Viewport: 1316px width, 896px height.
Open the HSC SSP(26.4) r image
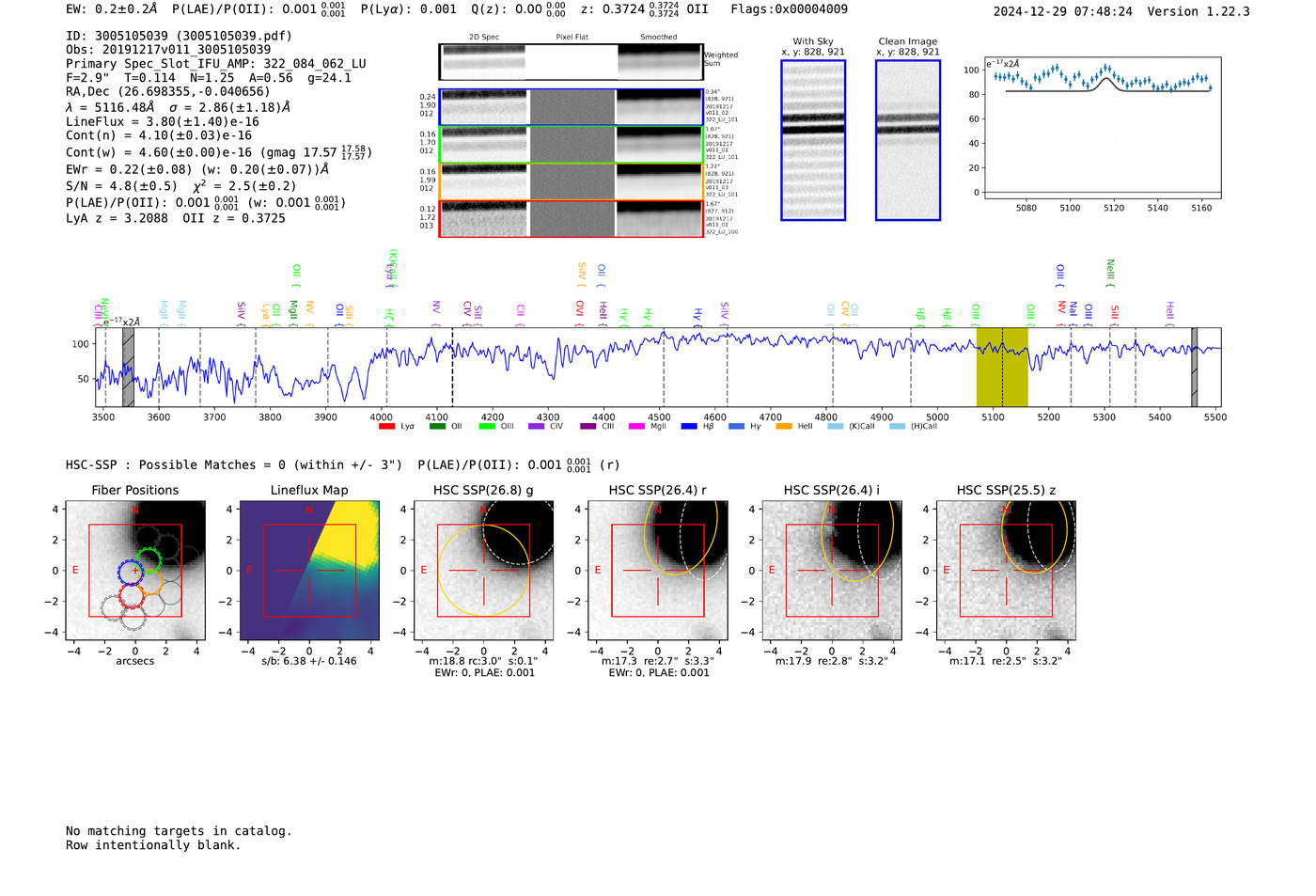[x=658, y=571]
